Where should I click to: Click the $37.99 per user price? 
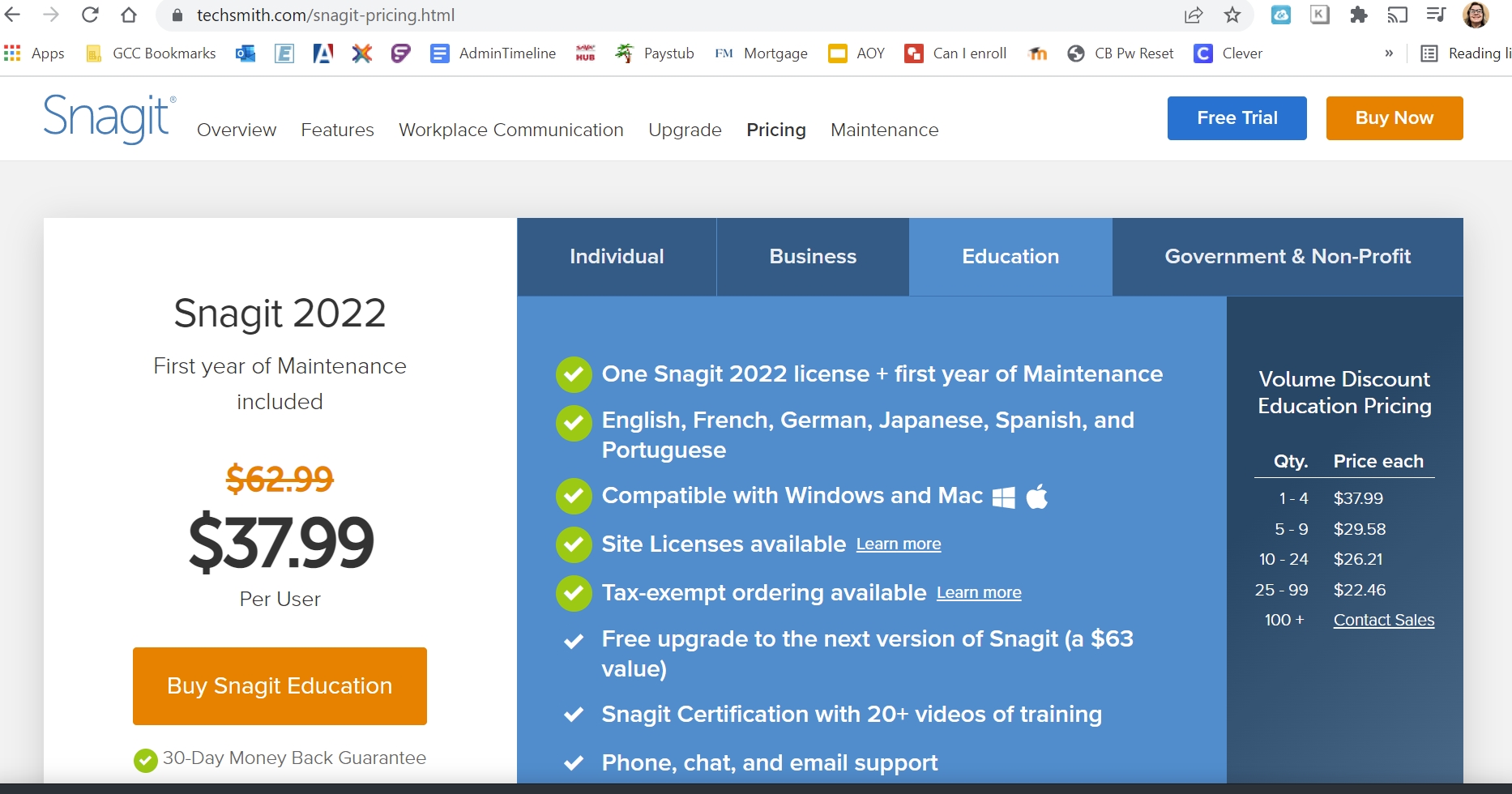tap(280, 542)
